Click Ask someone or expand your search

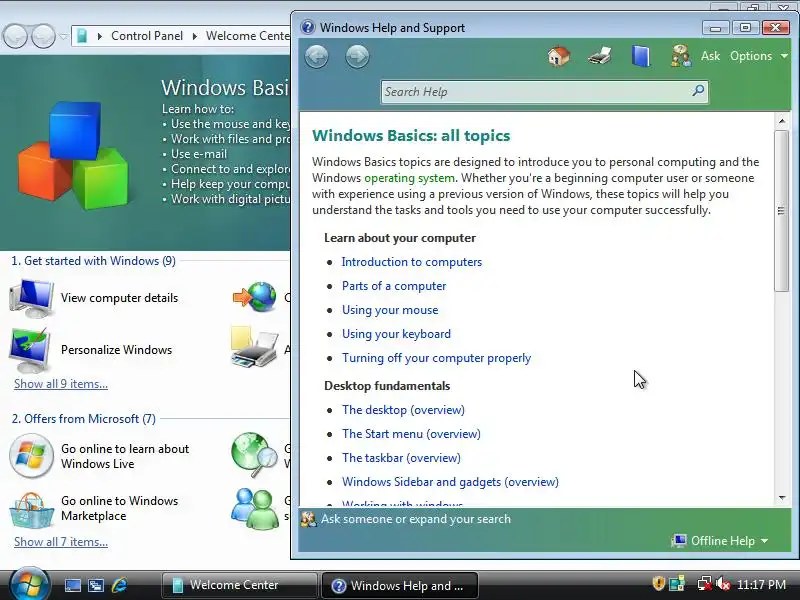pyautogui.click(x=415, y=519)
